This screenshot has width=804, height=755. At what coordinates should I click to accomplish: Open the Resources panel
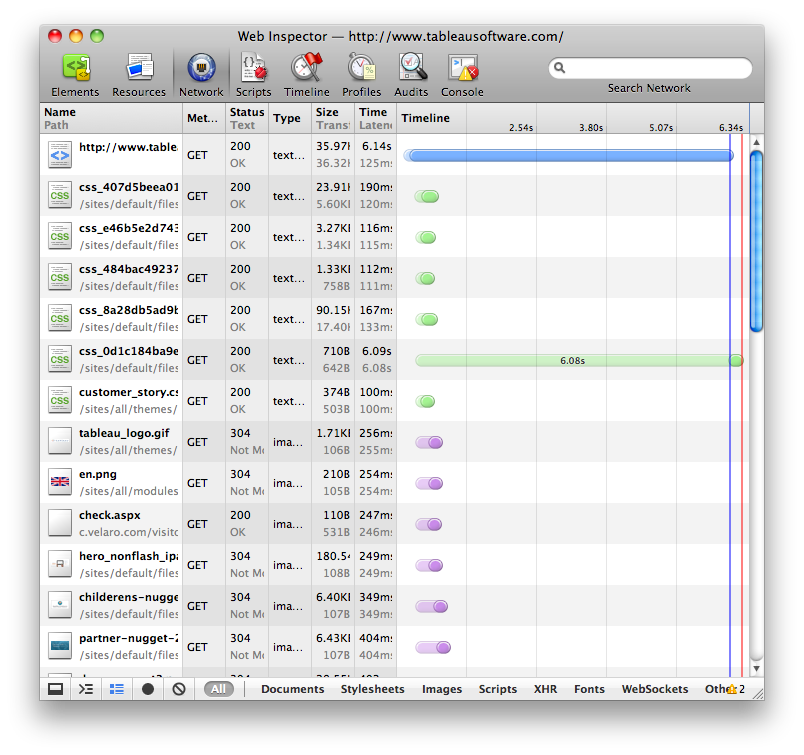point(139,75)
